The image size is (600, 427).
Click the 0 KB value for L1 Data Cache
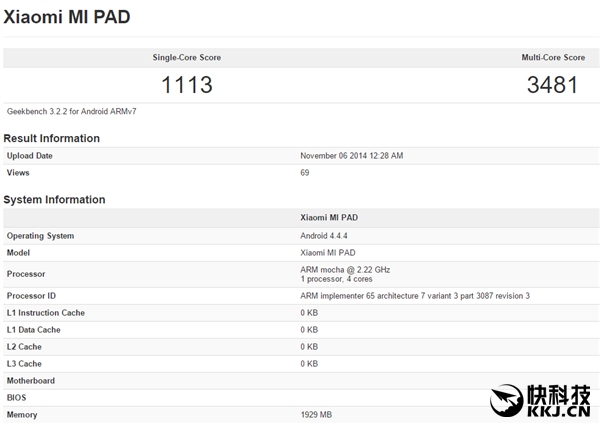pos(309,330)
